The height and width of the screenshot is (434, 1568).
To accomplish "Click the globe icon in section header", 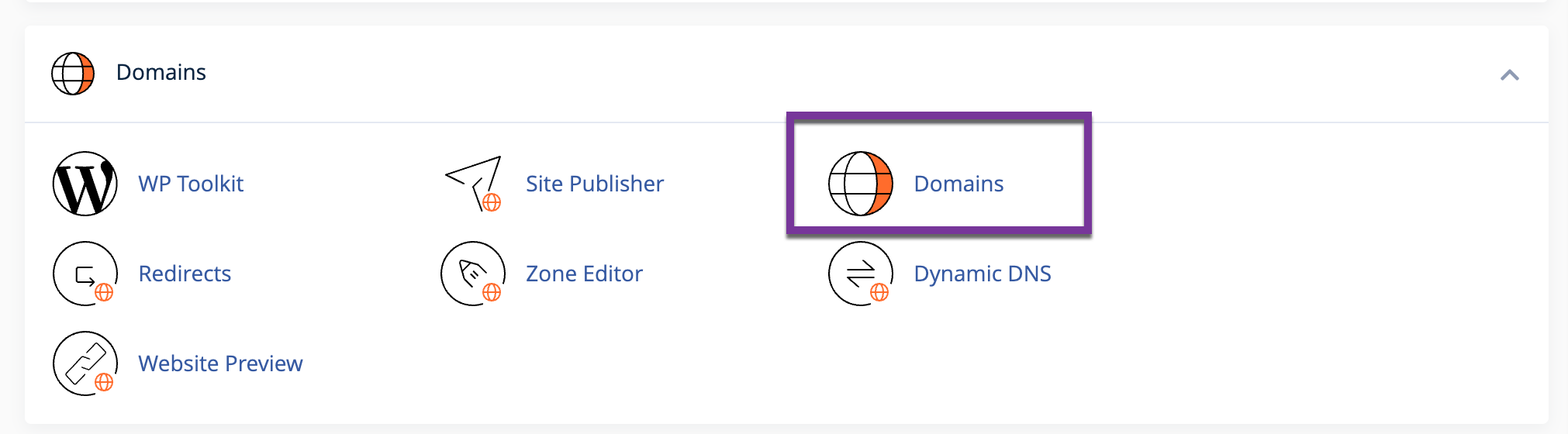I will point(73,74).
